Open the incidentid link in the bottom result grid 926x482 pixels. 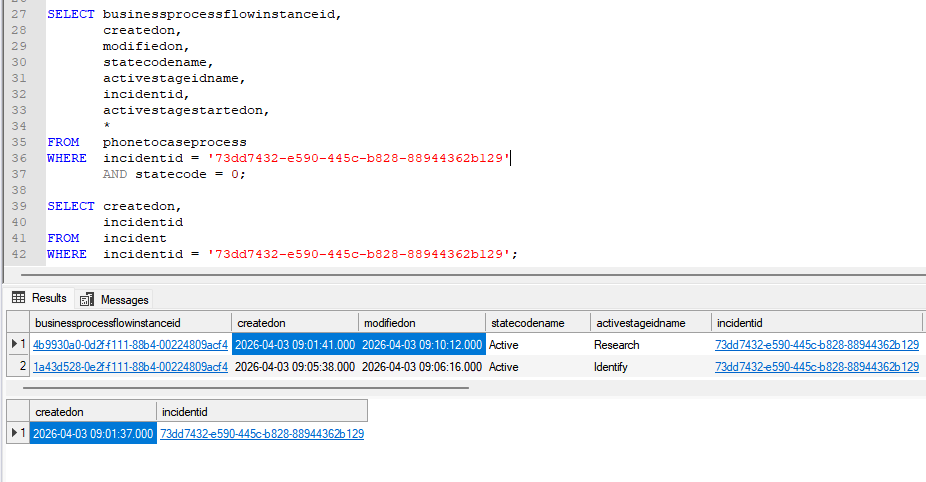(261, 434)
